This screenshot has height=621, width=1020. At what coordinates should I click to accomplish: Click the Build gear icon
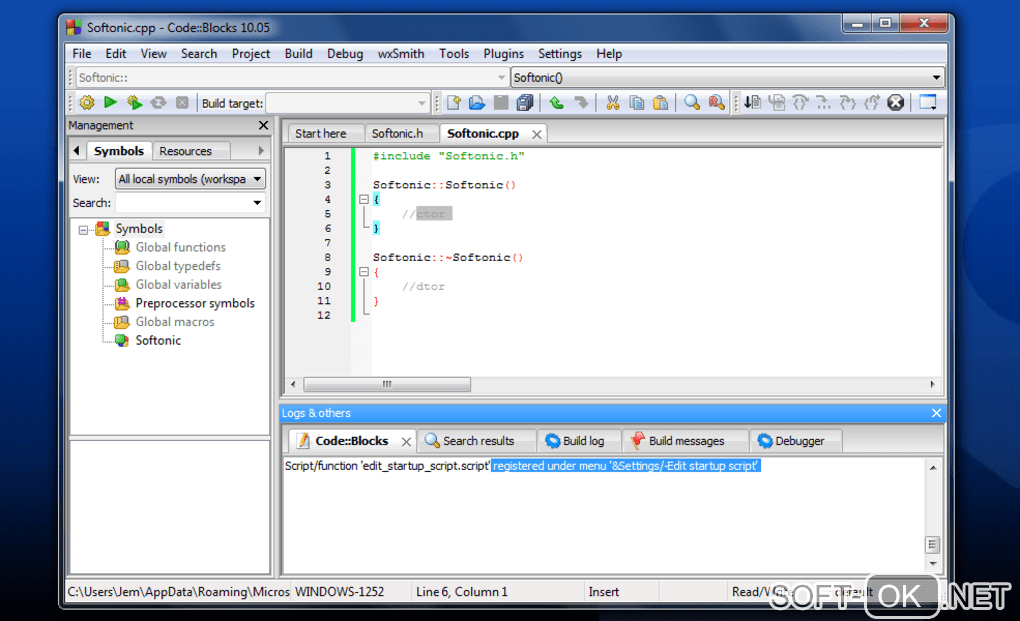(87, 103)
